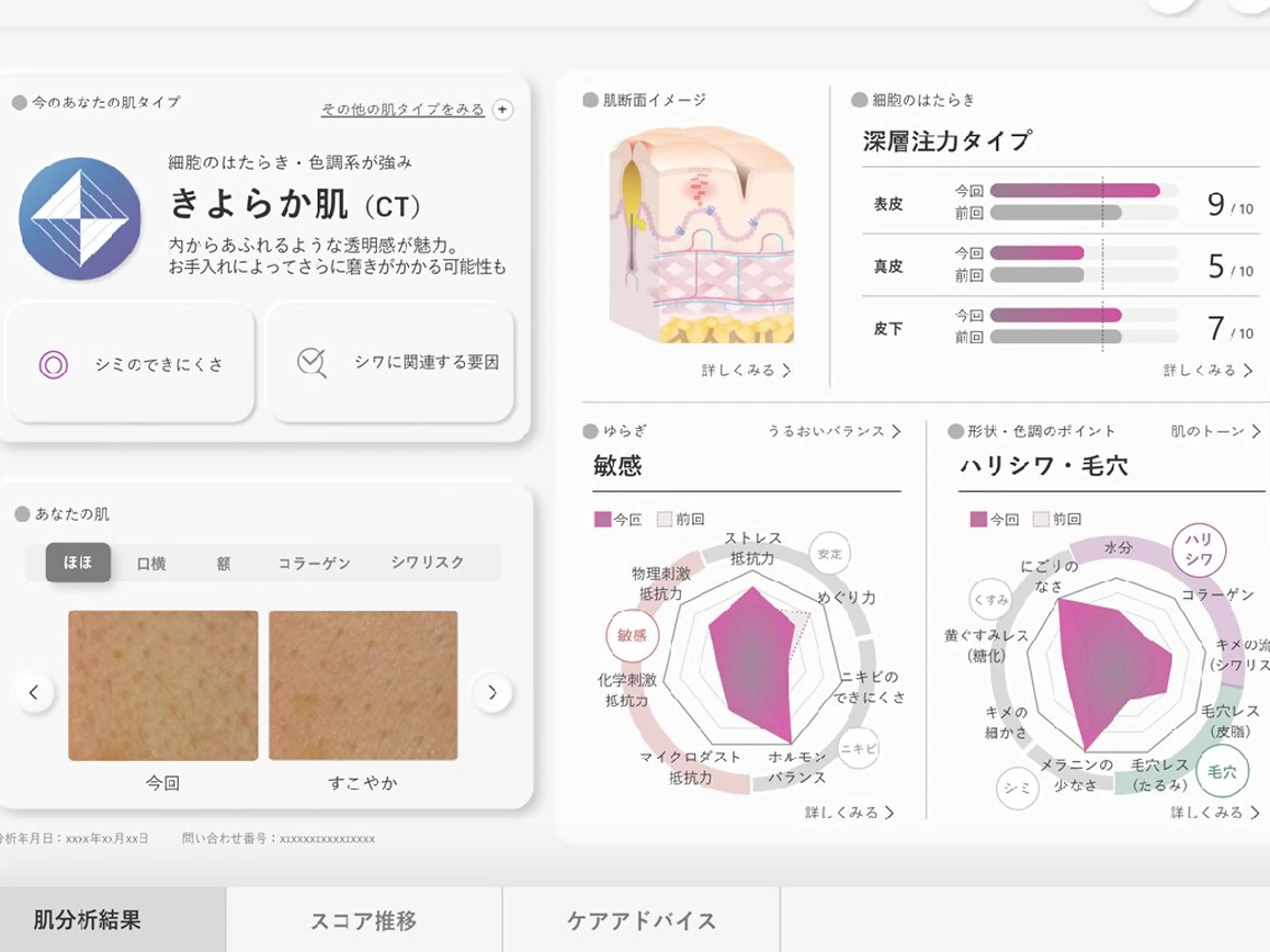
Task: Click next arrow on skin photo carousel
Action: tap(492, 693)
